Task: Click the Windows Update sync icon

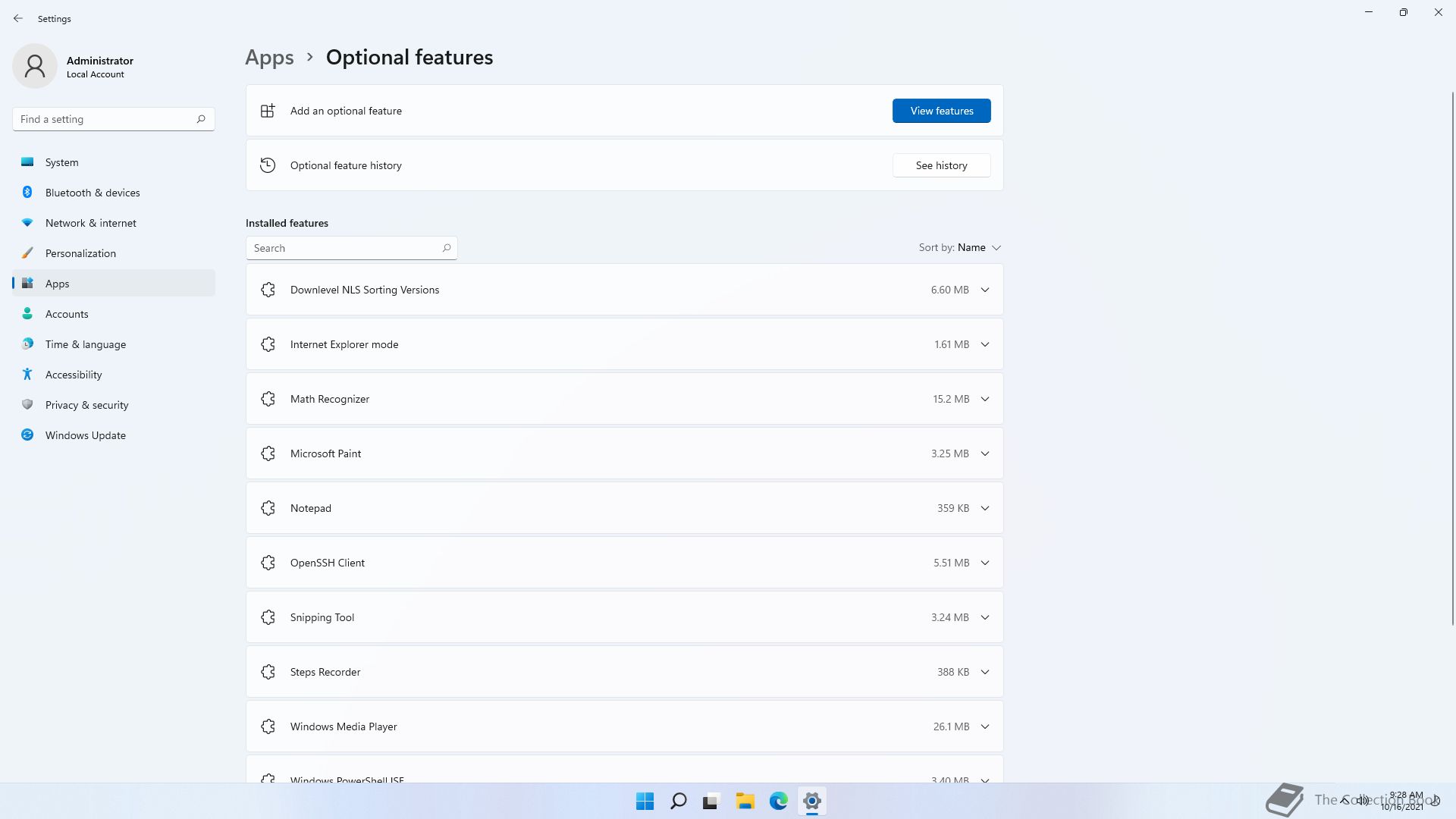Action: [27, 435]
